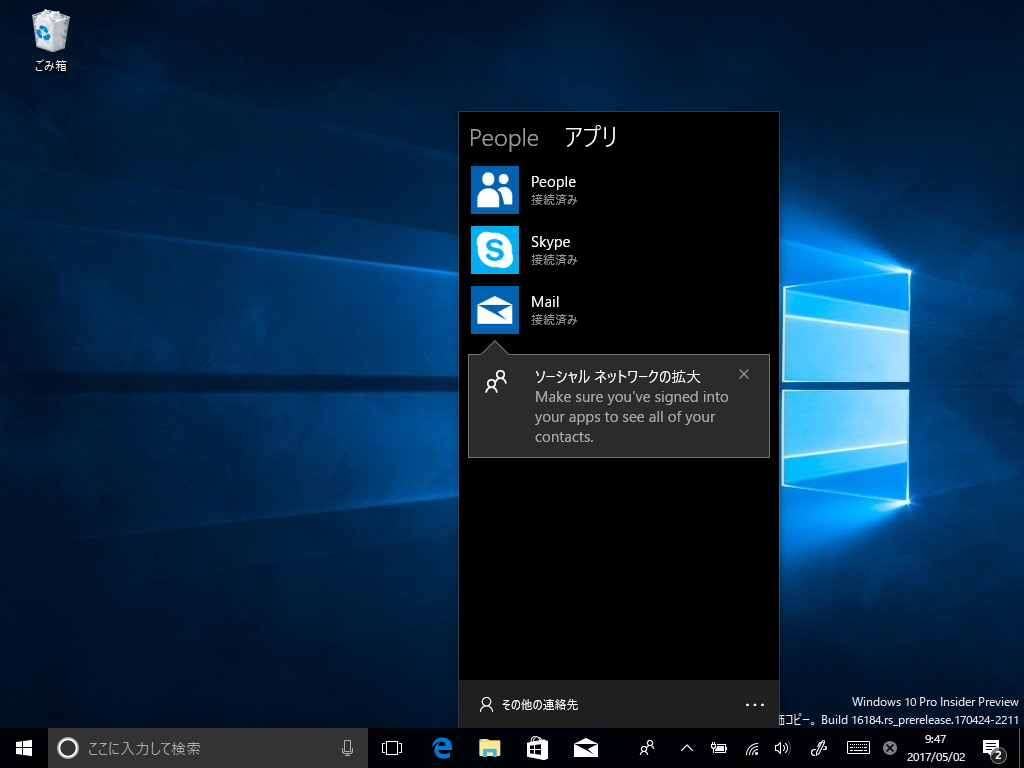Viewport: 1024px width, 768px height.
Task: Dismiss the social network expansion tip
Action: [744, 374]
